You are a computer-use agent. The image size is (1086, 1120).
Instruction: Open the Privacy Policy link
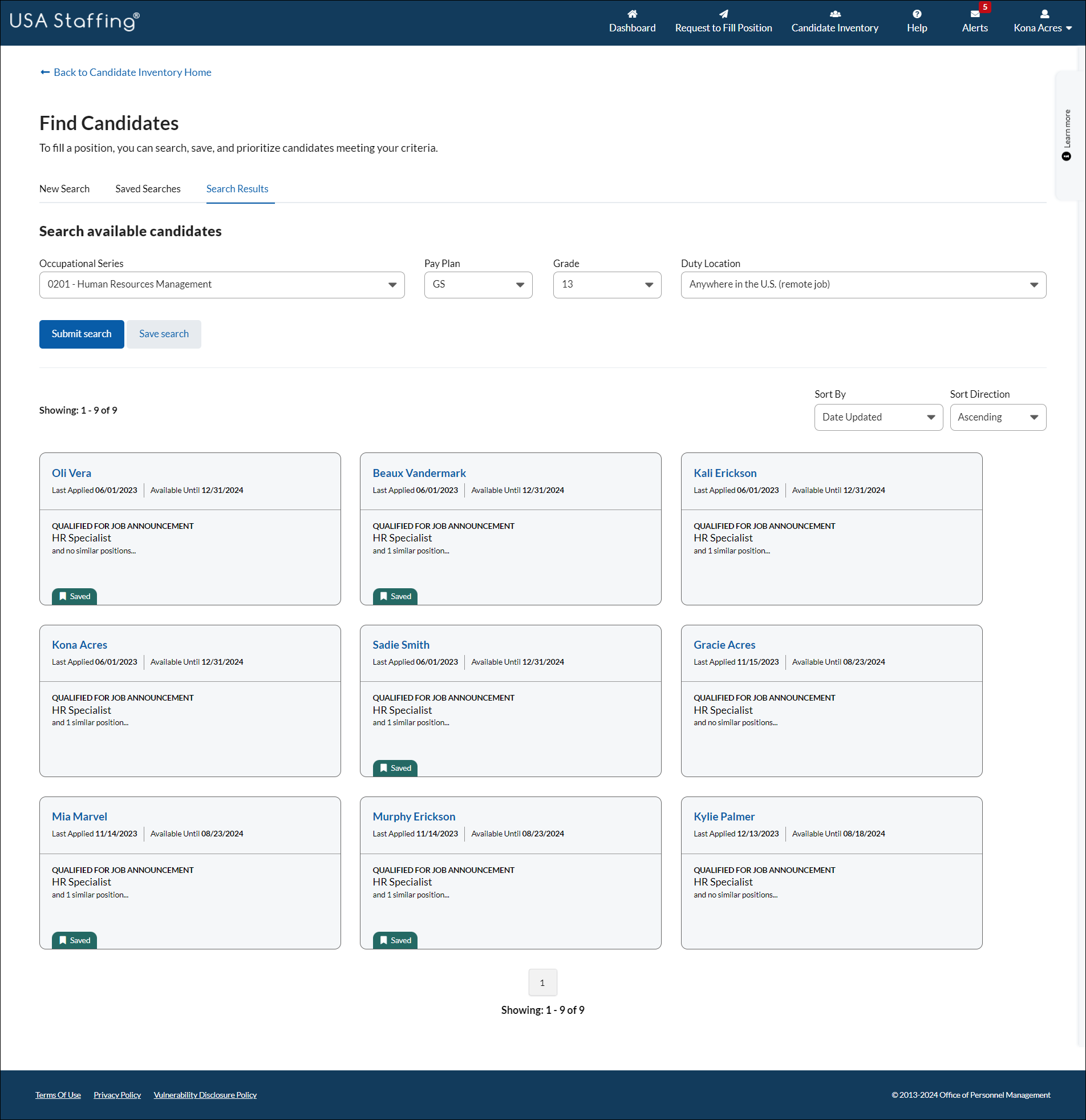(117, 1094)
